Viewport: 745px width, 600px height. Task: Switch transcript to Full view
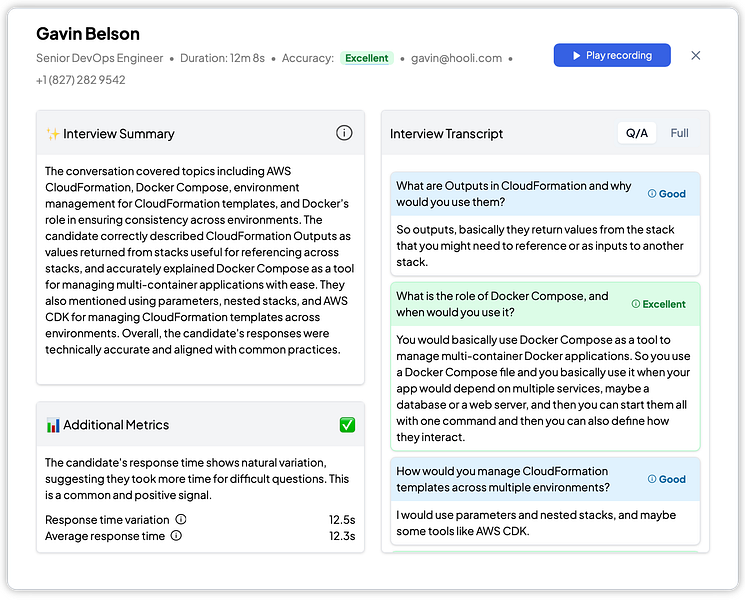pyautogui.click(x=680, y=133)
